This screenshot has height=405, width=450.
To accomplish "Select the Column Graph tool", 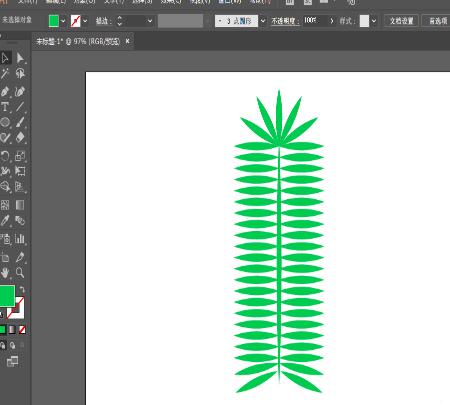I will 20,239.
